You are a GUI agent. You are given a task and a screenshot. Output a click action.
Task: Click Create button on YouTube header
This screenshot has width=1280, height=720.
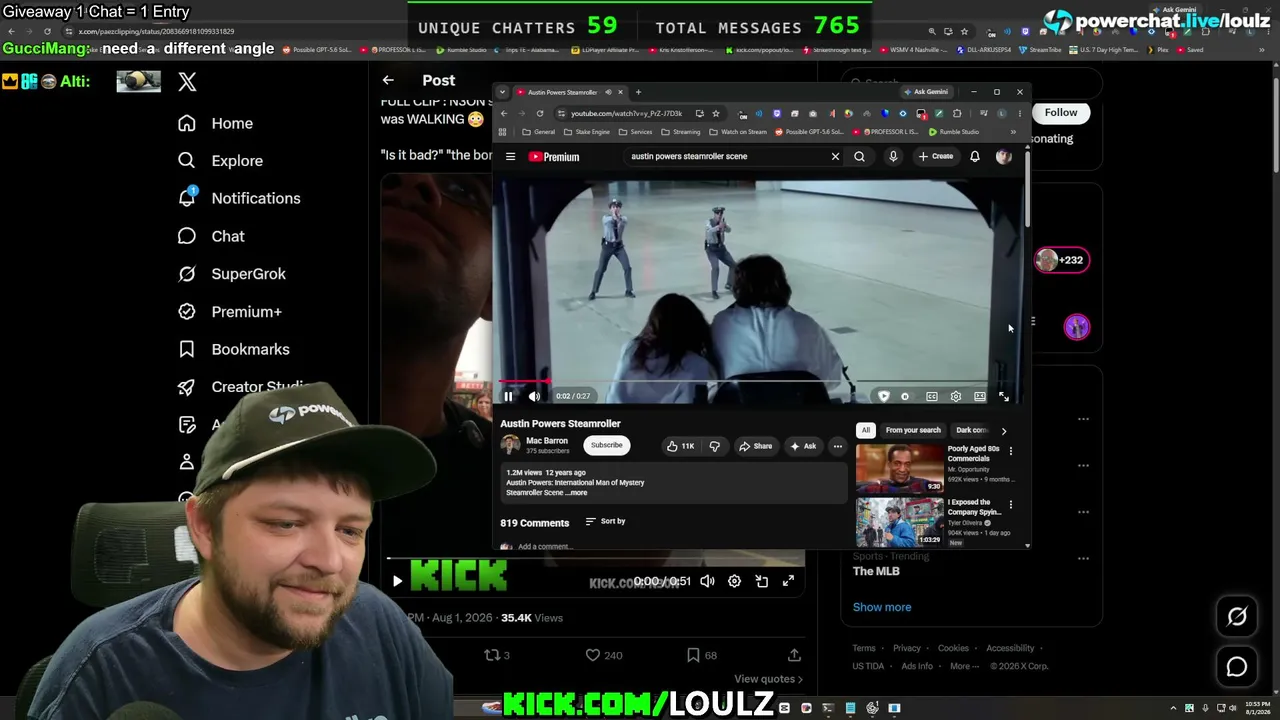[936, 156]
